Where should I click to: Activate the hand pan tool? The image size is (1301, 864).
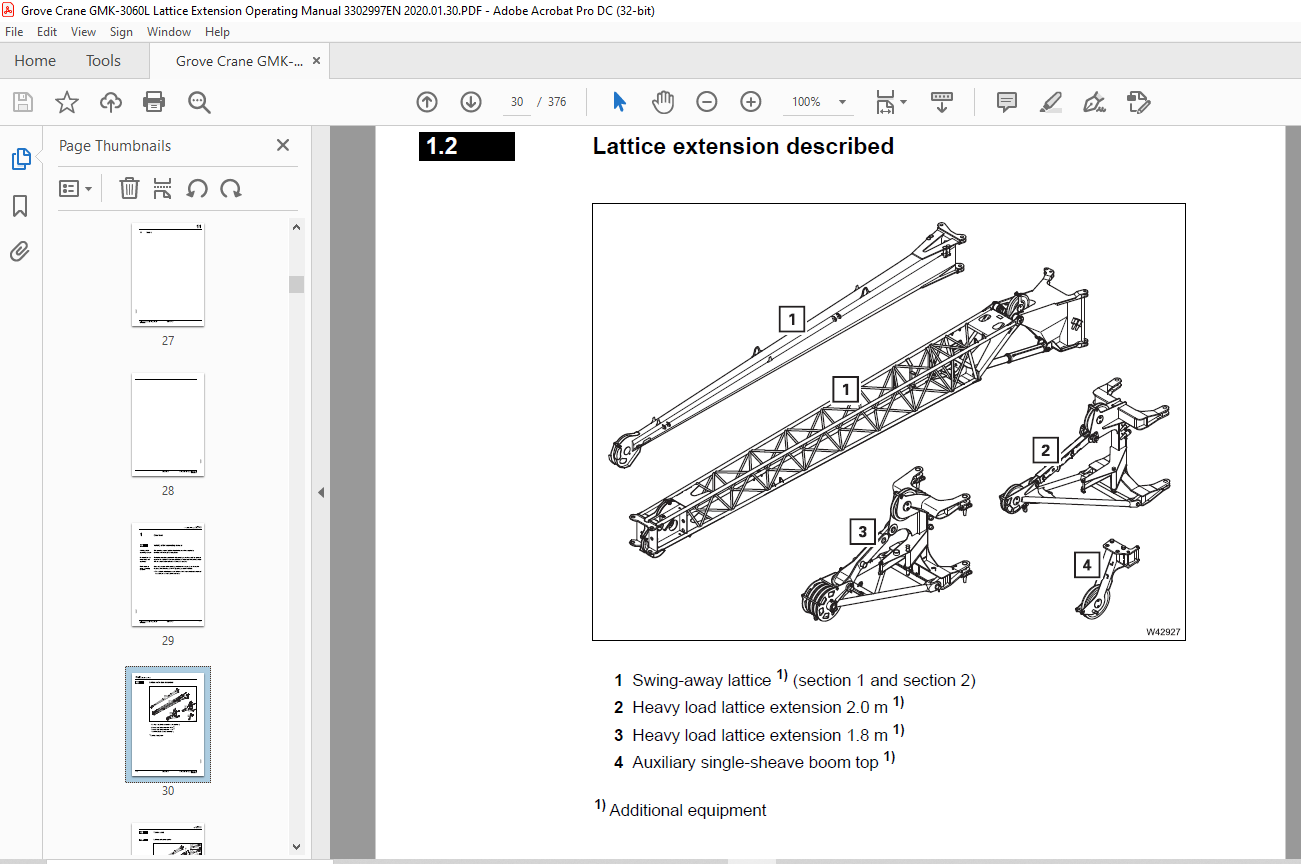663,102
